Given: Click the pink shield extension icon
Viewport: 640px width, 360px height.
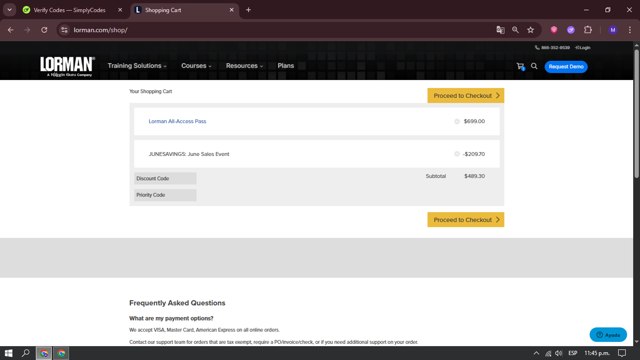Looking at the screenshot, I should click(x=554, y=30).
